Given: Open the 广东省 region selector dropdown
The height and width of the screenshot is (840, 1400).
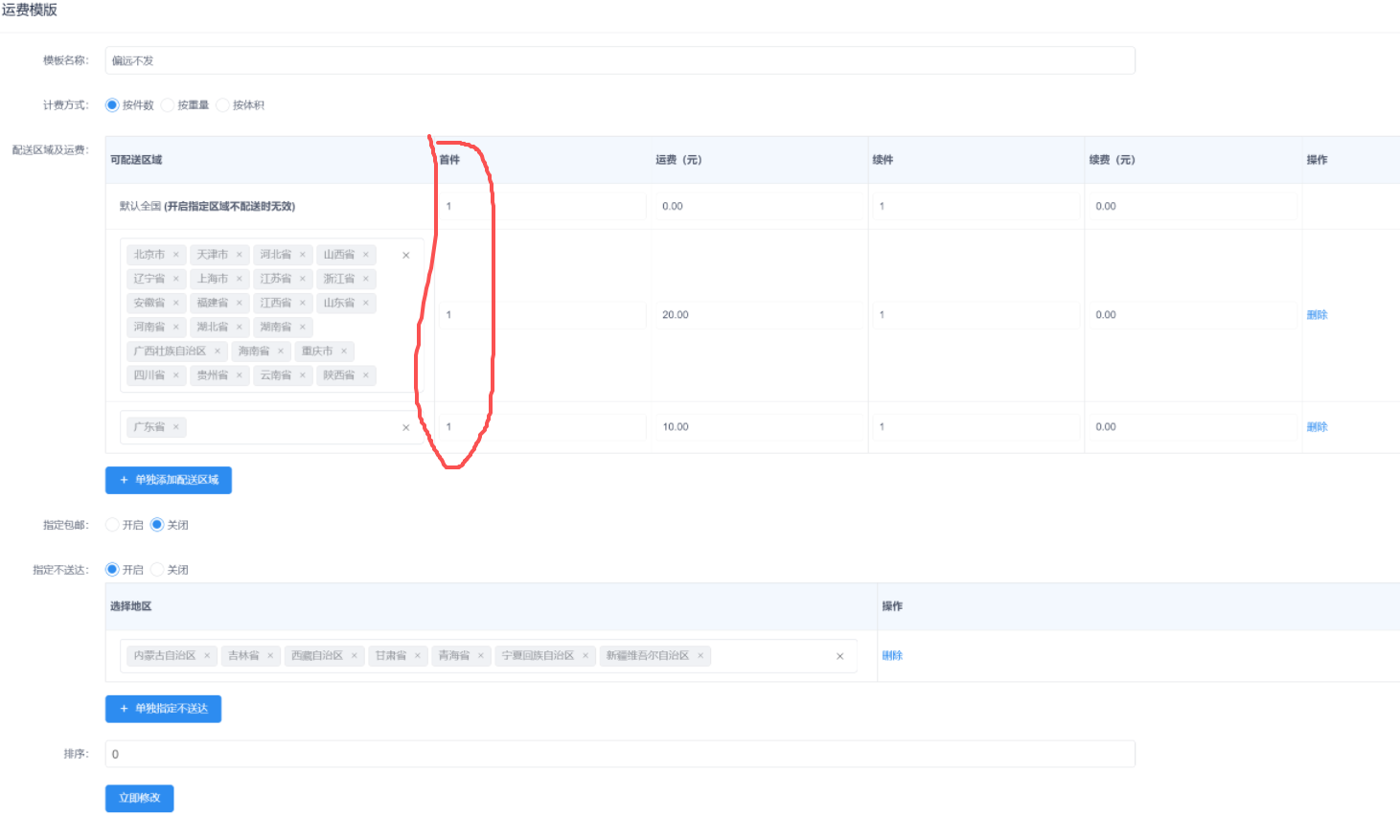Looking at the screenshot, I should click(x=287, y=427).
